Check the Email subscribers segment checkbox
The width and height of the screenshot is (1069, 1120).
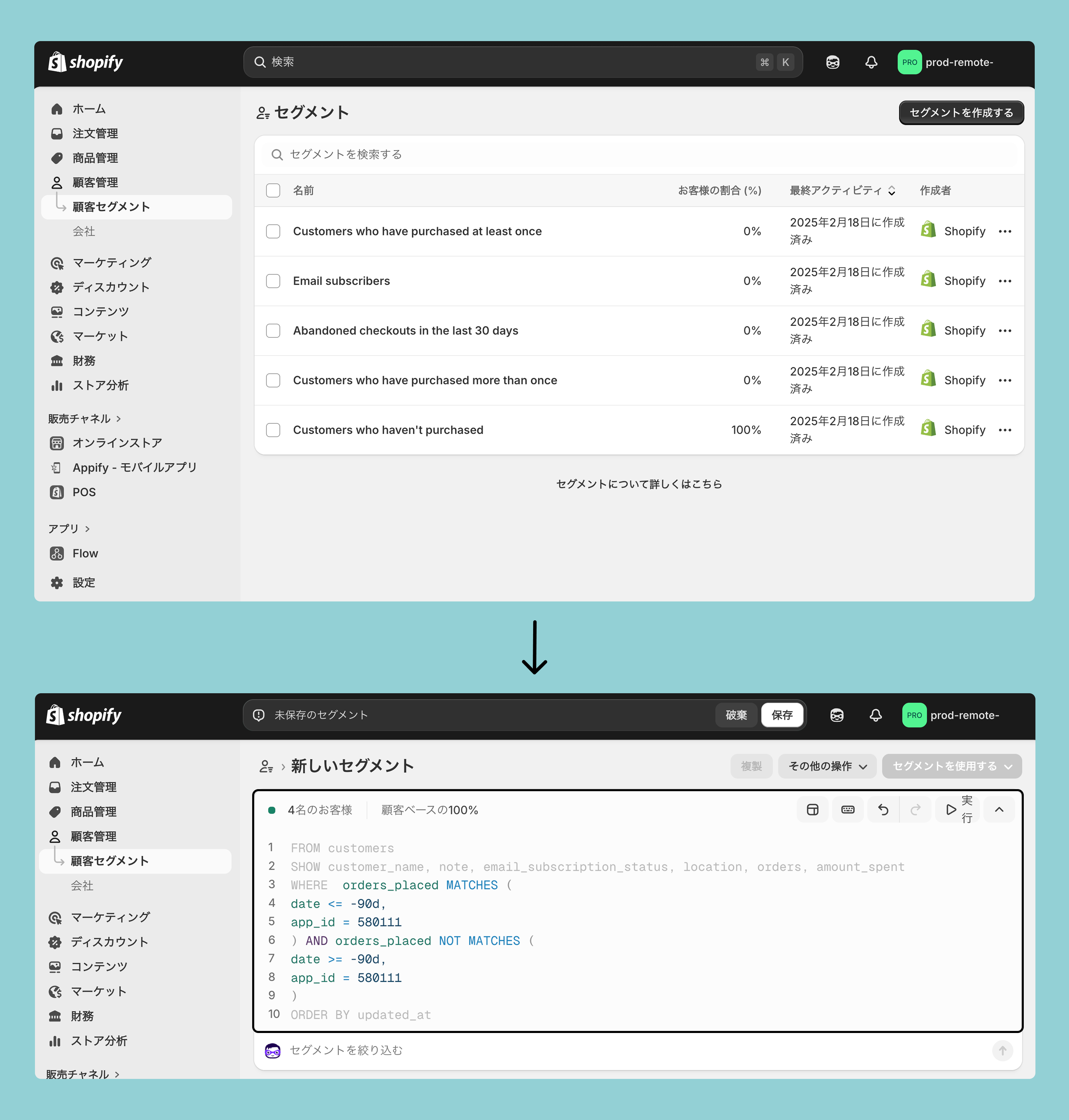click(273, 281)
